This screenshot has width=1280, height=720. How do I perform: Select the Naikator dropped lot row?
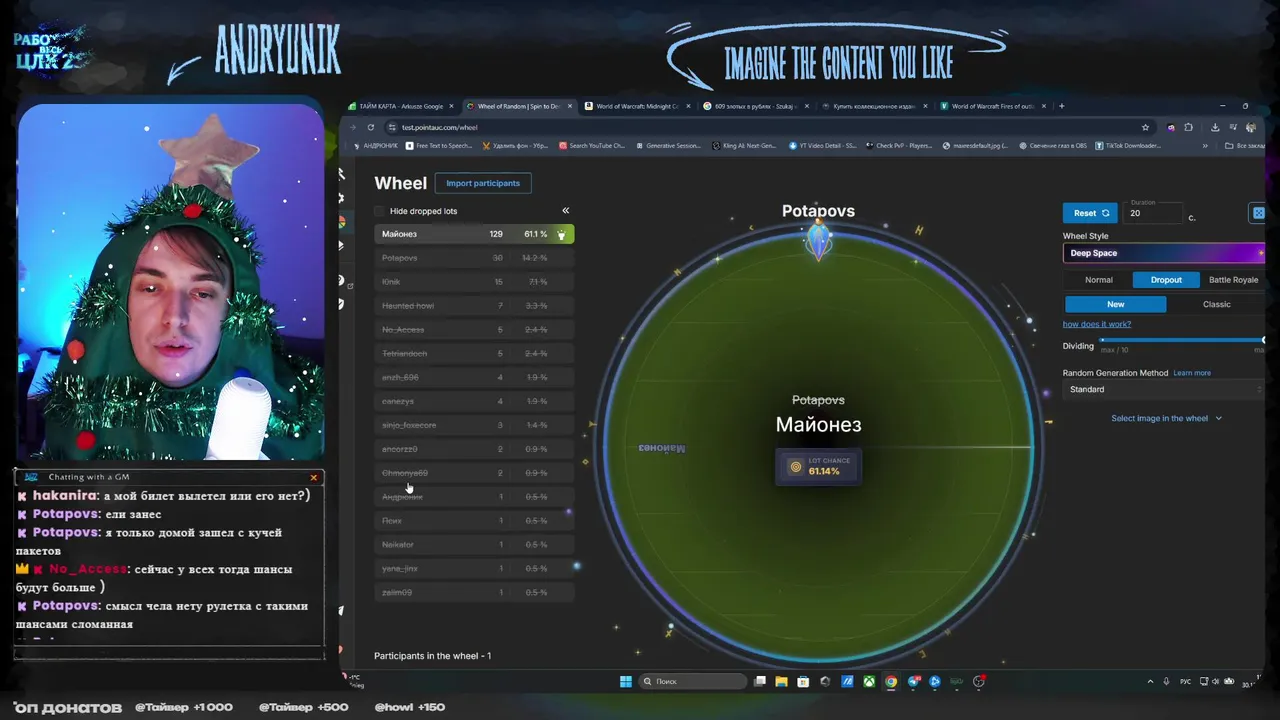tap(474, 544)
